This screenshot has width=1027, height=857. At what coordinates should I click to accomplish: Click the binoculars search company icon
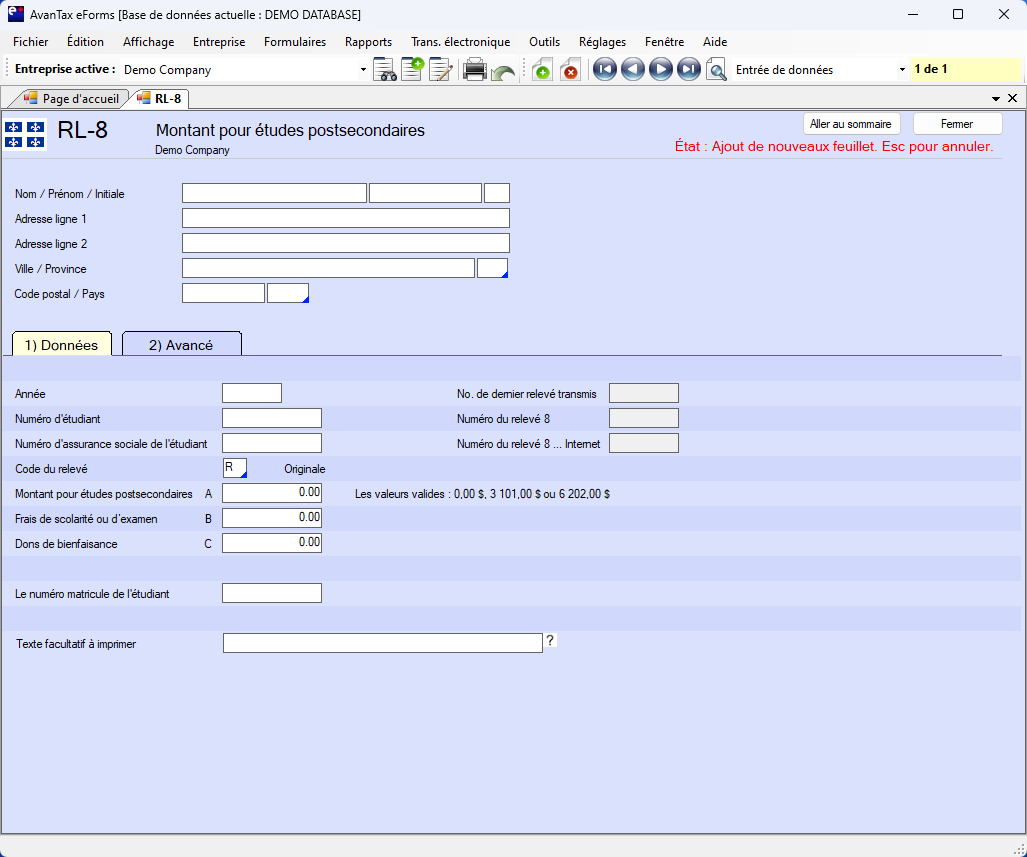point(385,70)
